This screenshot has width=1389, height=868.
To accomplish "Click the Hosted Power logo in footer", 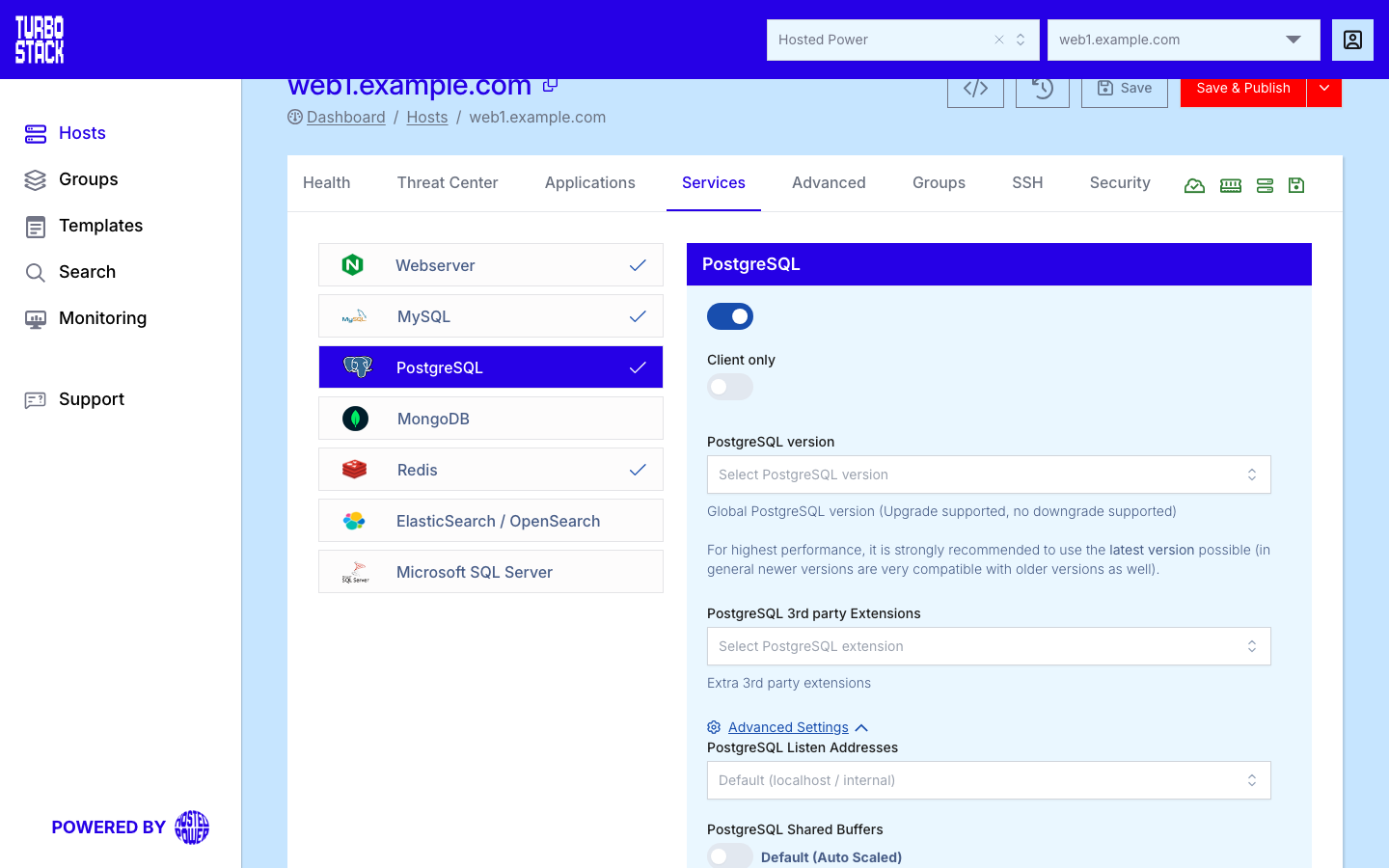I will [192, 827].
